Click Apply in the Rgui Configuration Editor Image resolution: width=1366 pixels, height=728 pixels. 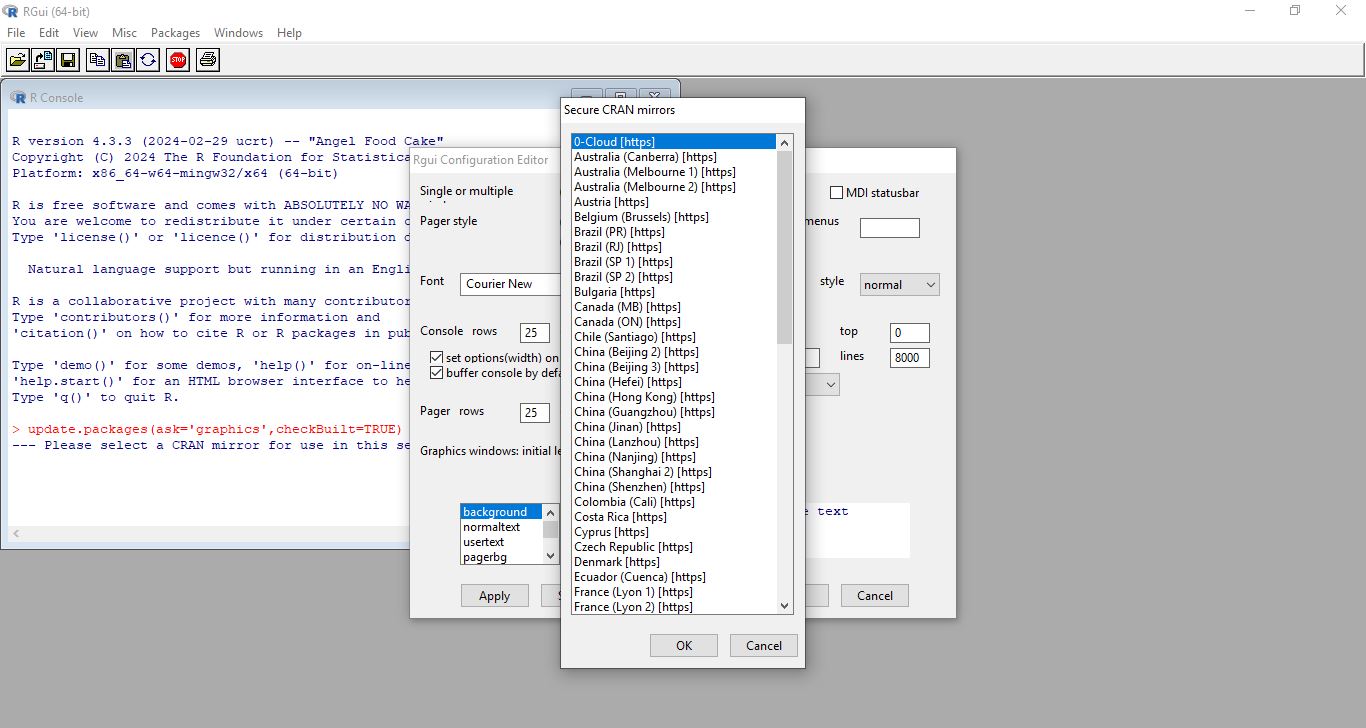pos(494,595)
